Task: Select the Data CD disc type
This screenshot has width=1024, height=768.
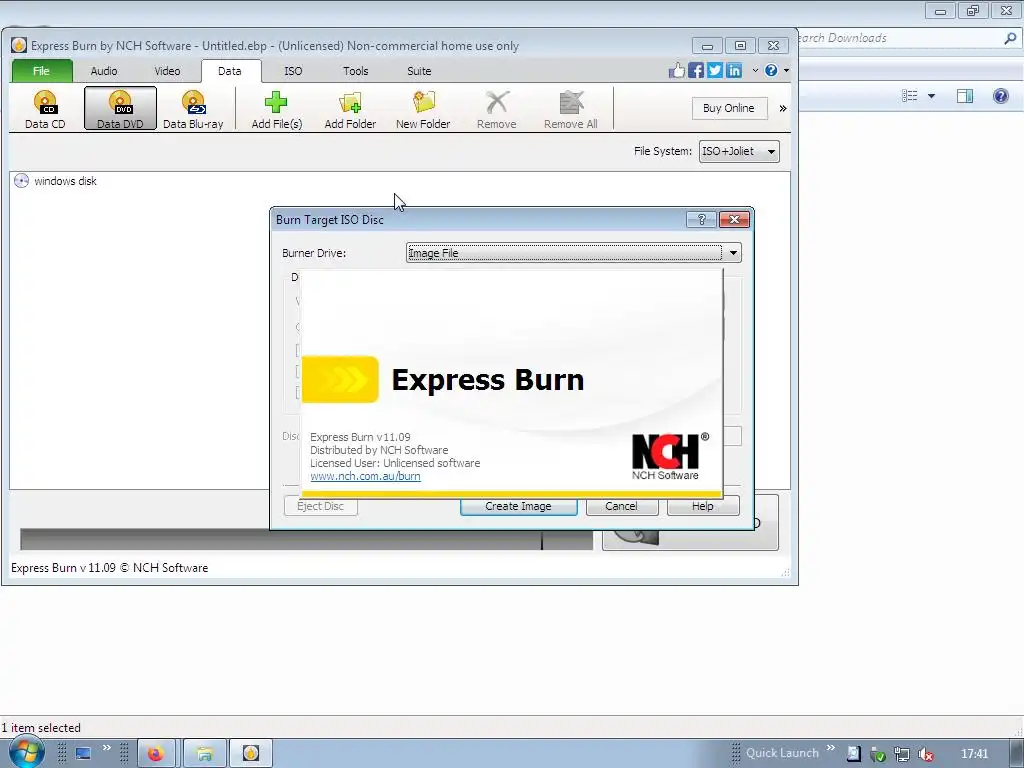Action: coord(45,108)
